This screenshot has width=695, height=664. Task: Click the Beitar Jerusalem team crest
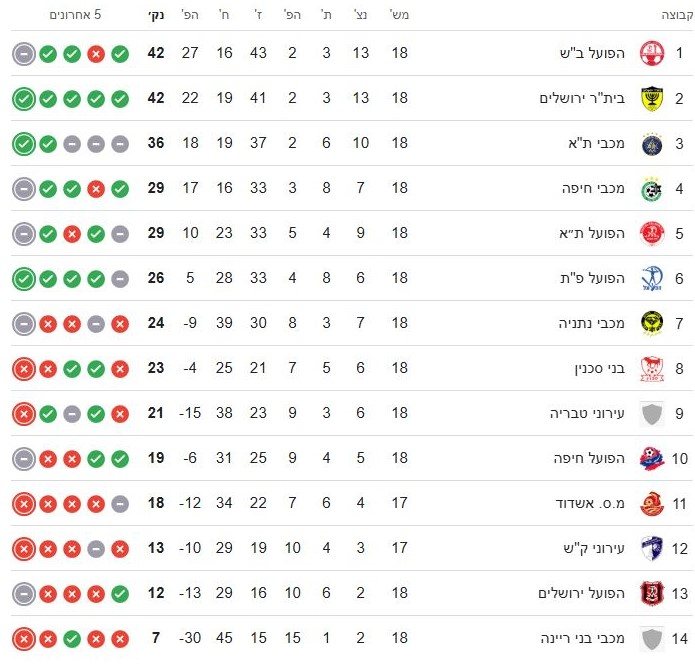[652, 98]
